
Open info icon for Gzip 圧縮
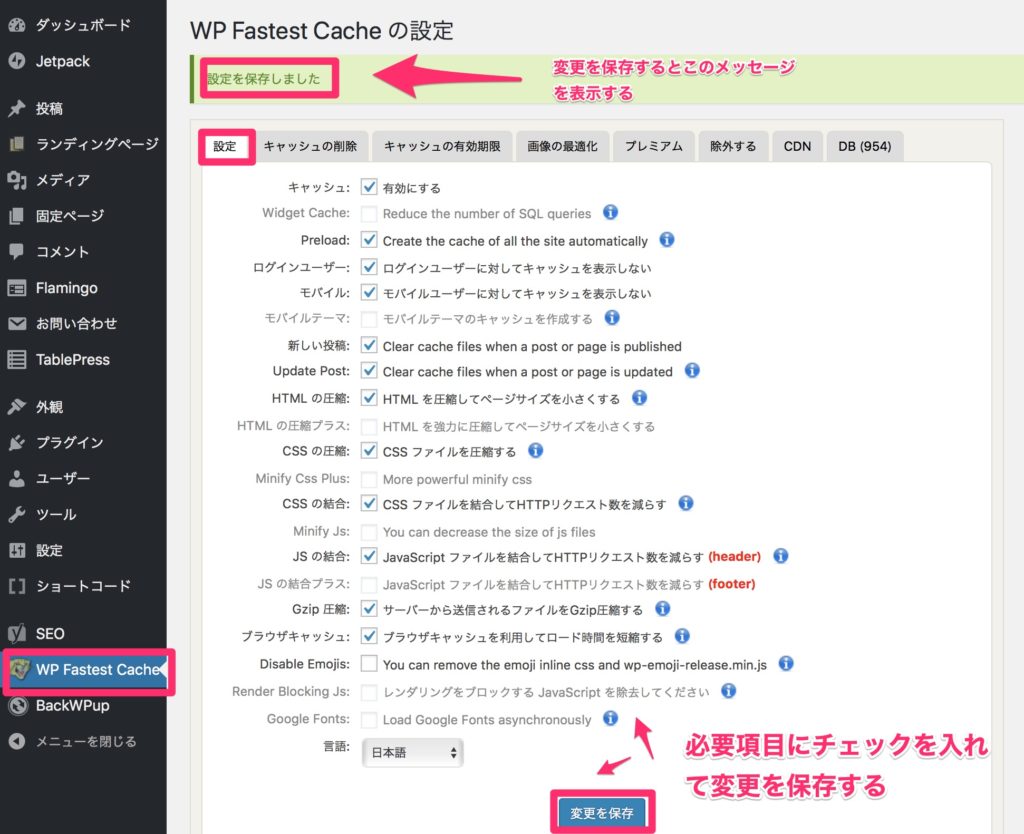point(662,609)
